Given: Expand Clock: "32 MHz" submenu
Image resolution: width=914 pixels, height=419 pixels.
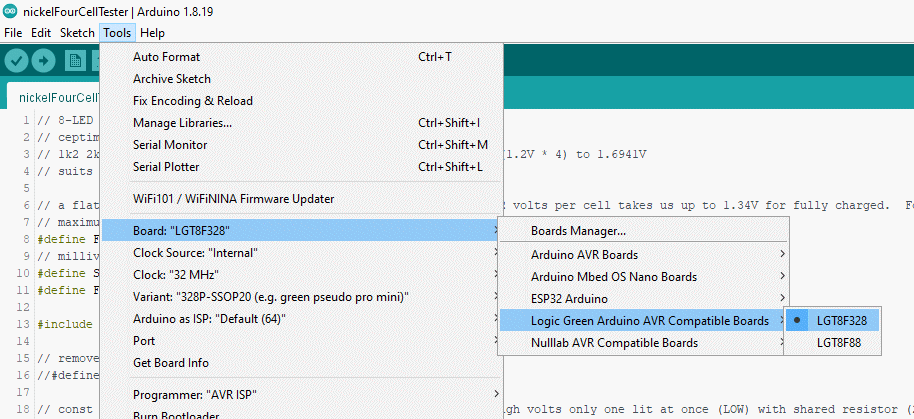Looking at the screenshot, I should (x=302, y=274).
